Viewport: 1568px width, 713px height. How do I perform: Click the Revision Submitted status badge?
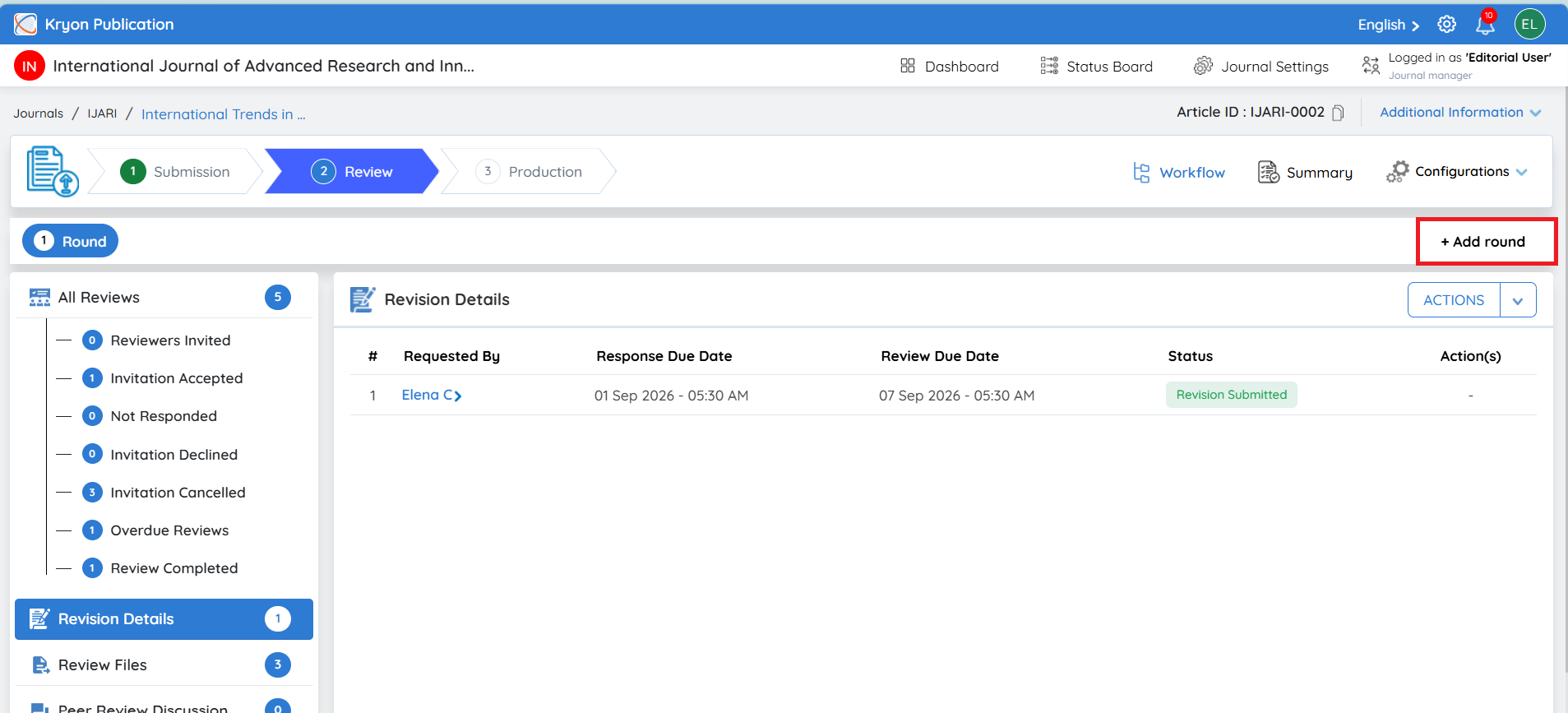coord(1232,395)
